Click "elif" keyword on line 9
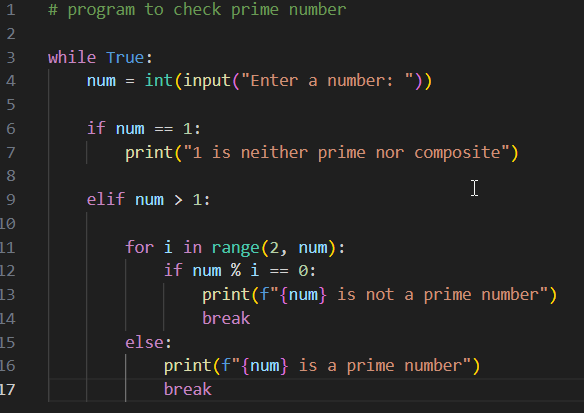Screen dimensions: 584x413 coord(106,200)
